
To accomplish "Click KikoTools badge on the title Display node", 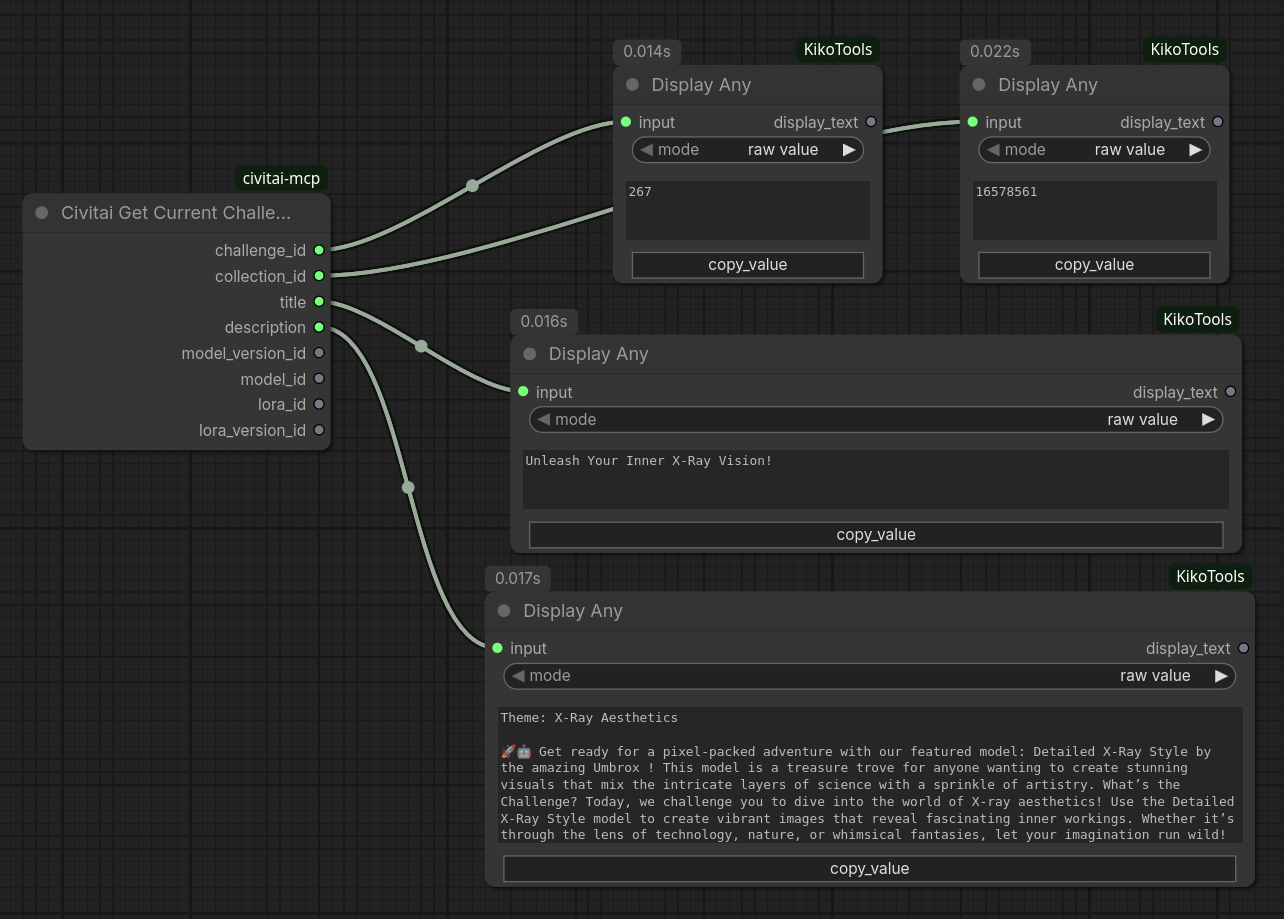I will (x=1197, y=319).
